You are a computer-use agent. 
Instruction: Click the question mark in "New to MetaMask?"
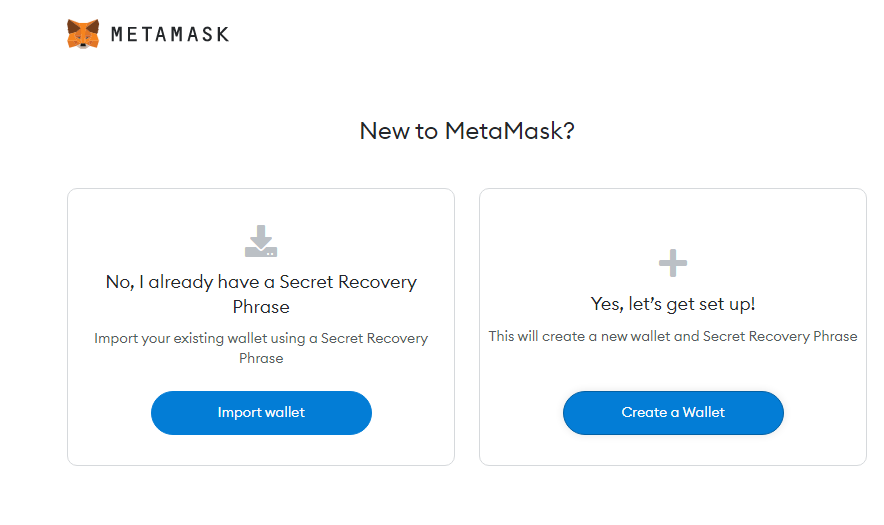pyautogui.click(x=569, y=131)
